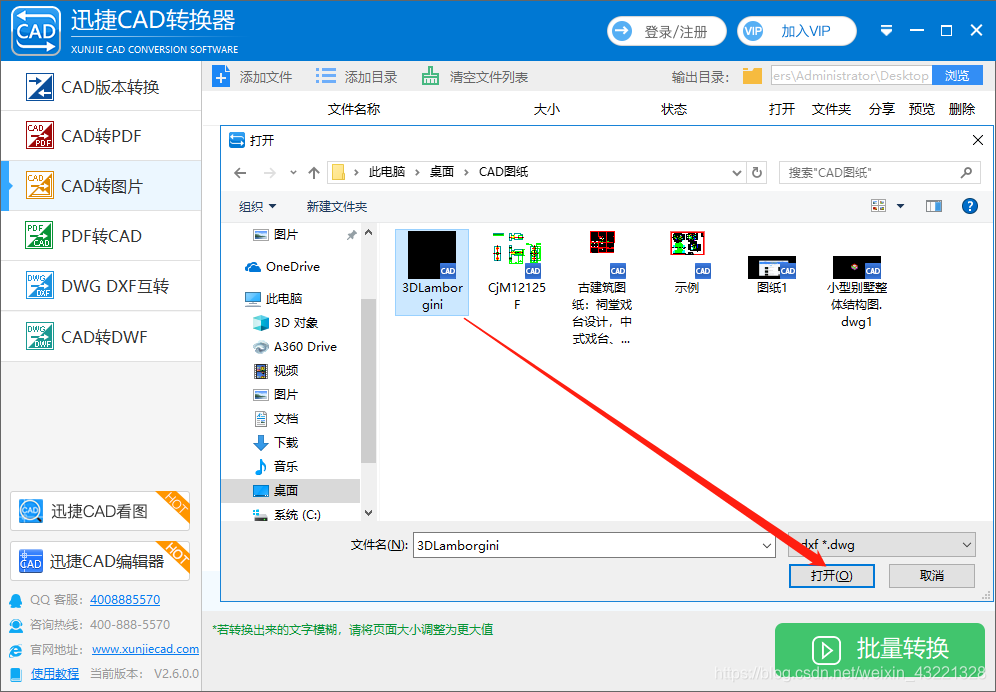Image resolution: width=996 pixels, height=692 pixels.
Task: Open QQ客服 4008885570 link
Action: [125, 599]
